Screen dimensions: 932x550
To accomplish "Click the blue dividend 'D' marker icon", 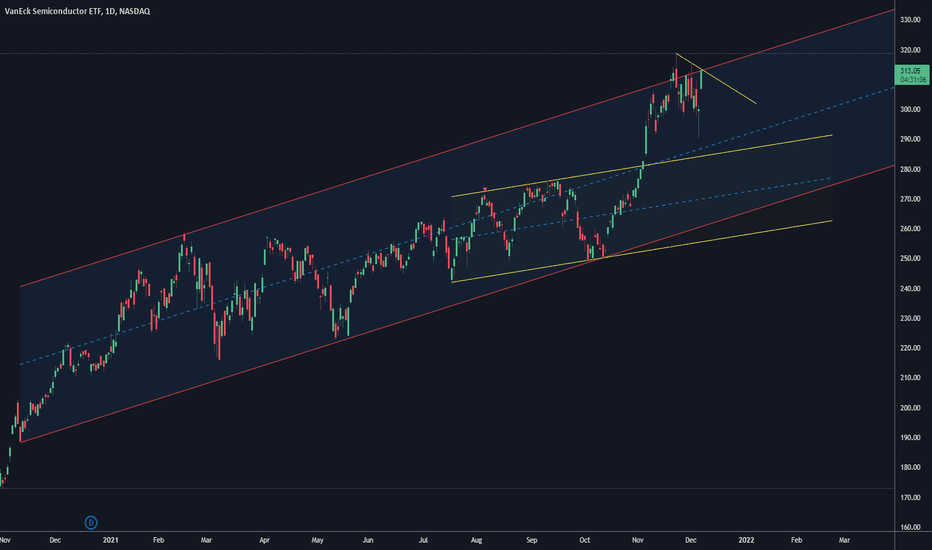I will (x=91, y=523).
